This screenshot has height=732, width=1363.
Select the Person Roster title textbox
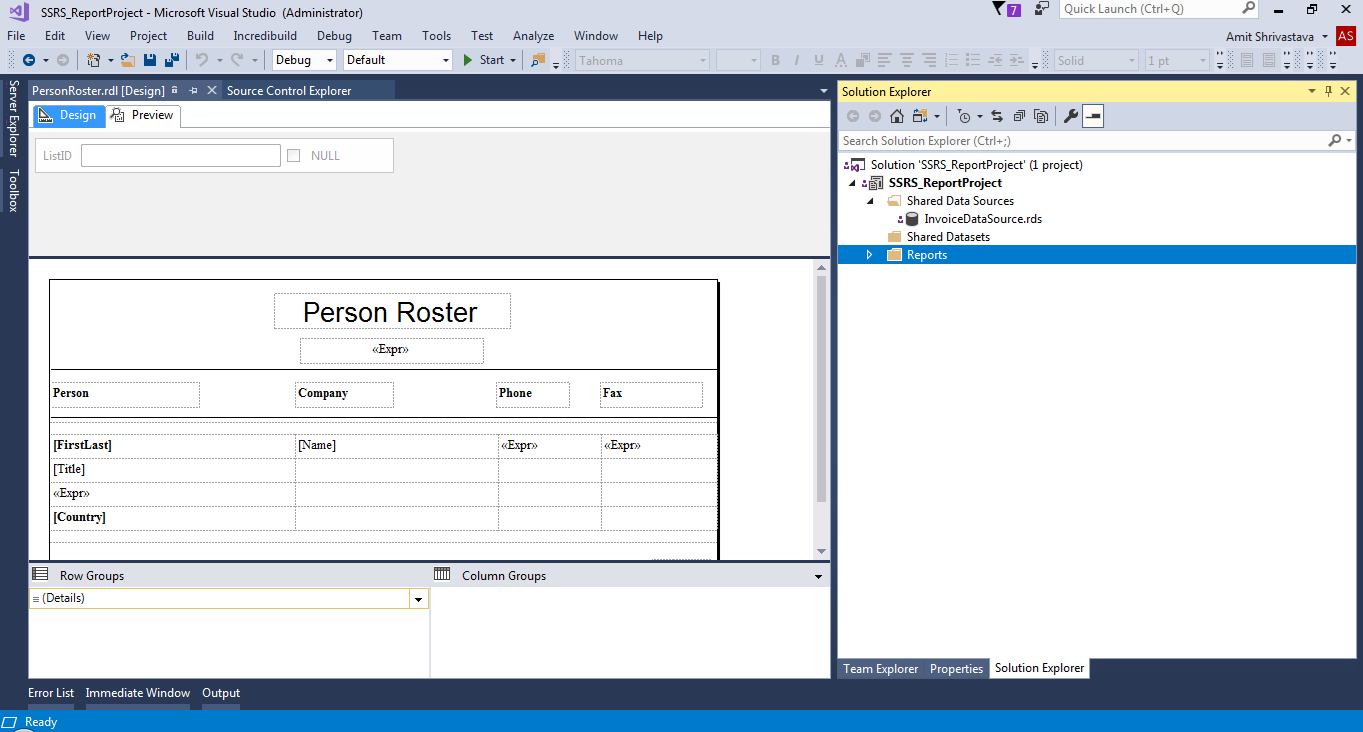(392, 311)
